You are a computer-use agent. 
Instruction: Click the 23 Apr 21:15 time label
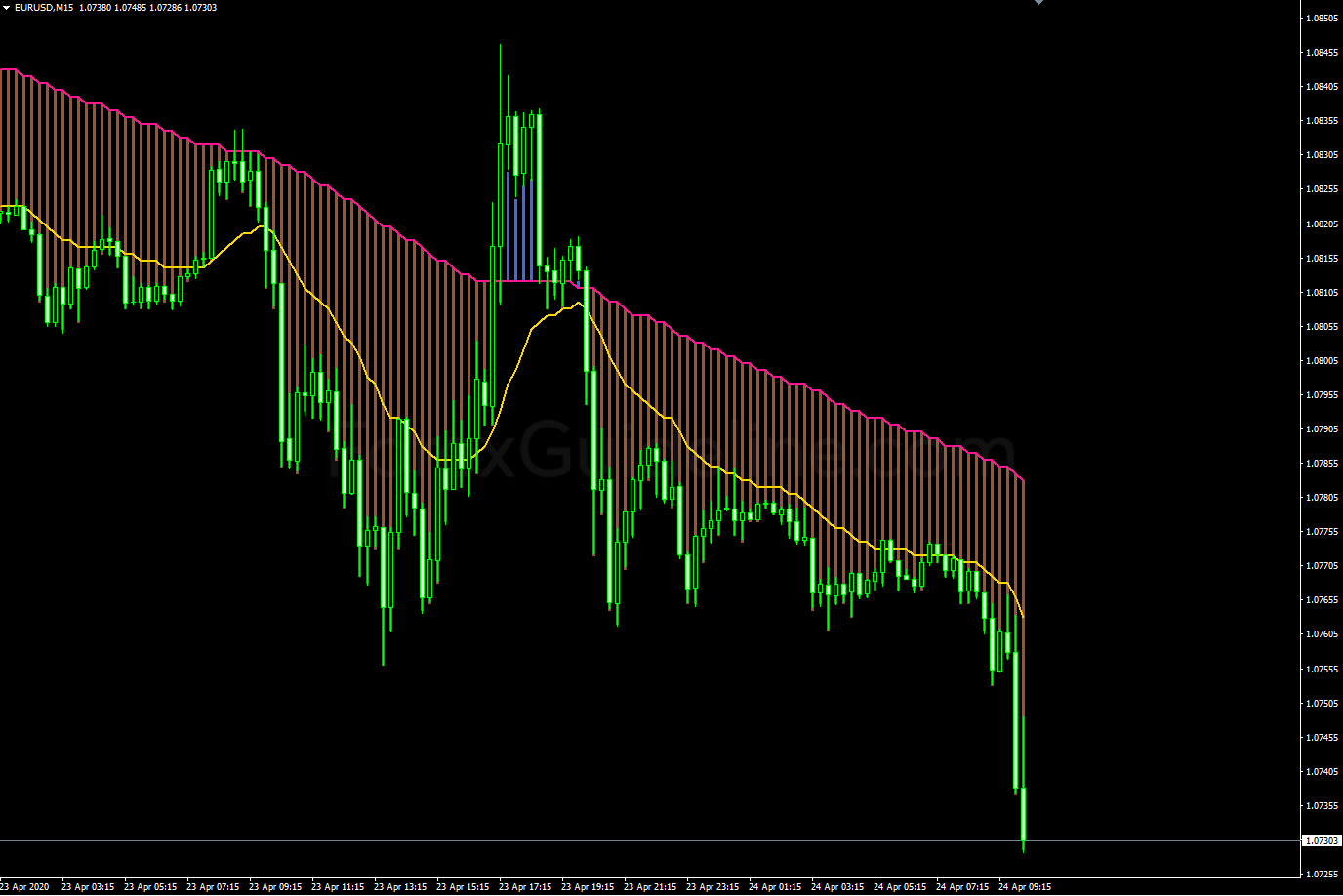pyautogui.click(x=650, y=887)
